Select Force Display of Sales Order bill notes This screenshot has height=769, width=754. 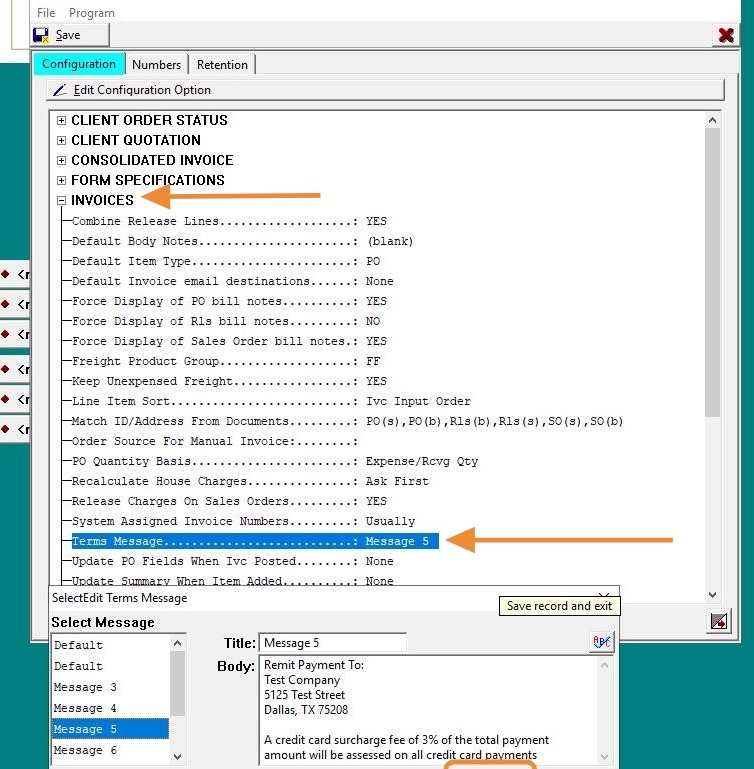pyautogui.click(x=229, y=341)
